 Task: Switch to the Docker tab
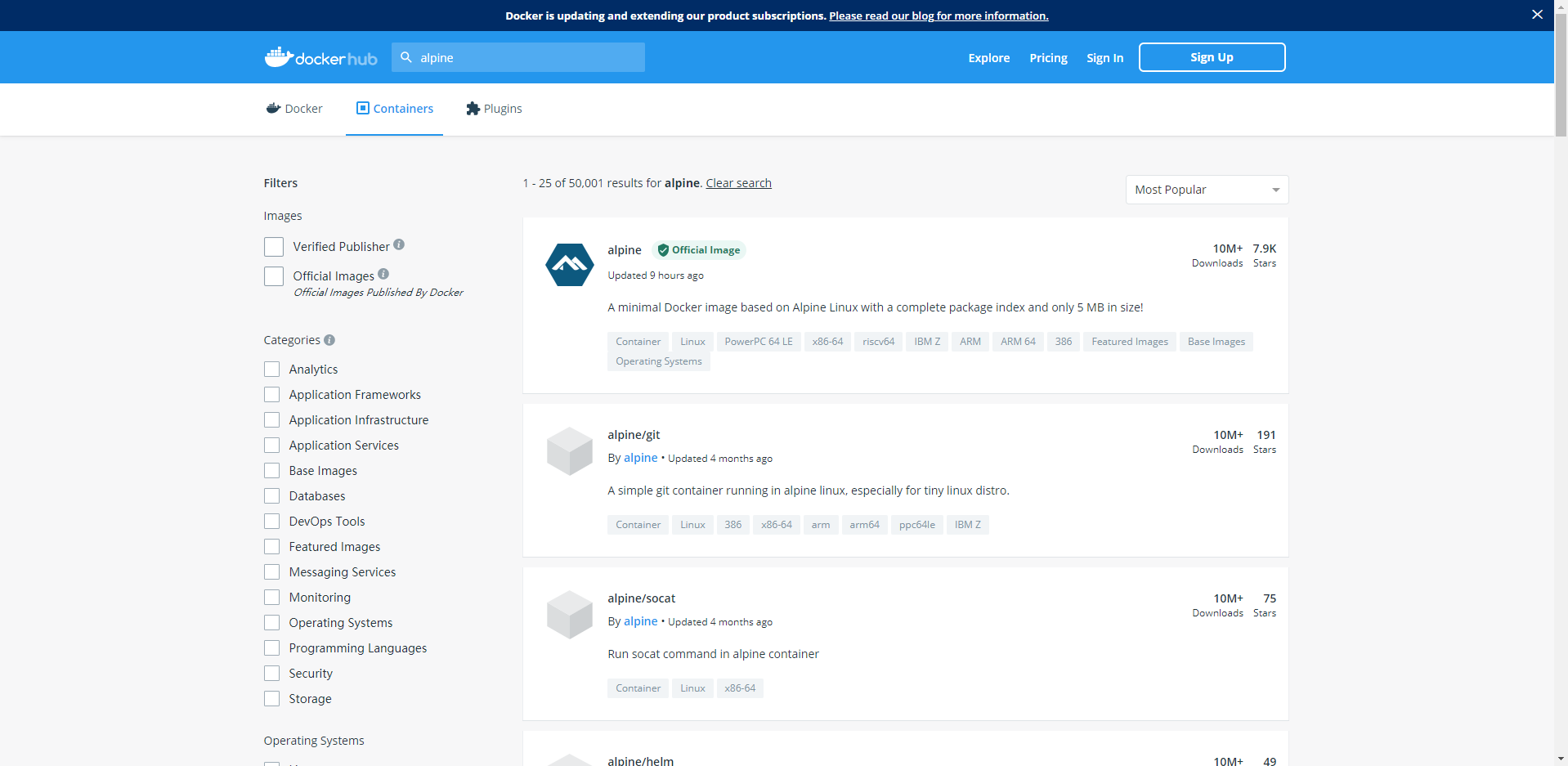[x=294, y=109]
